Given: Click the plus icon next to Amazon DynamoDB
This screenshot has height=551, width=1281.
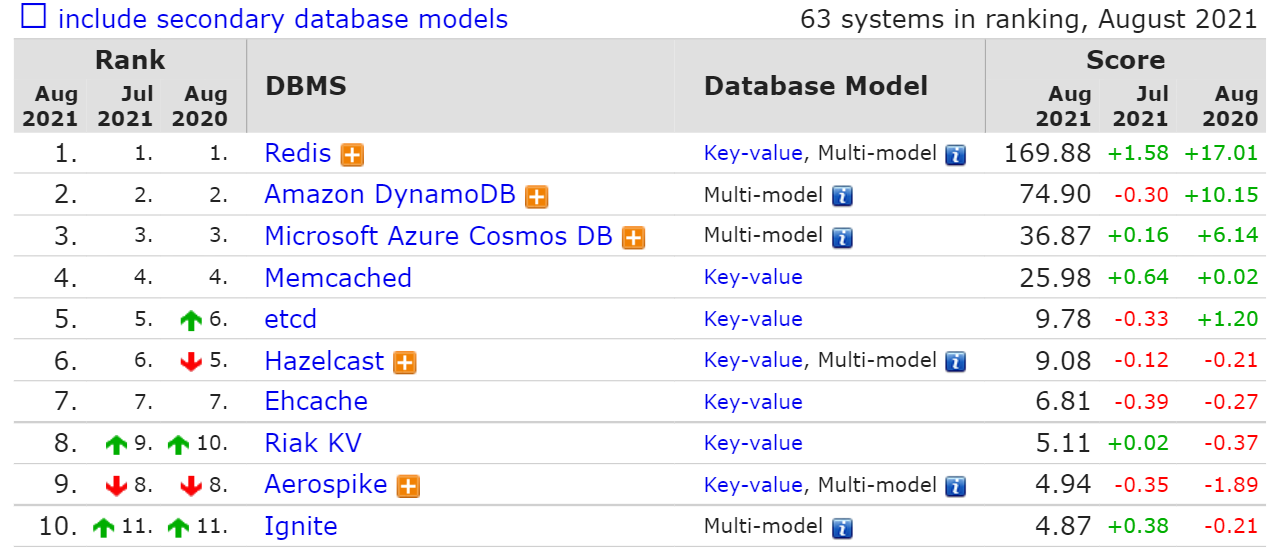Looking at the screenshot, I should pyautogui.click(x=537, y=196).
